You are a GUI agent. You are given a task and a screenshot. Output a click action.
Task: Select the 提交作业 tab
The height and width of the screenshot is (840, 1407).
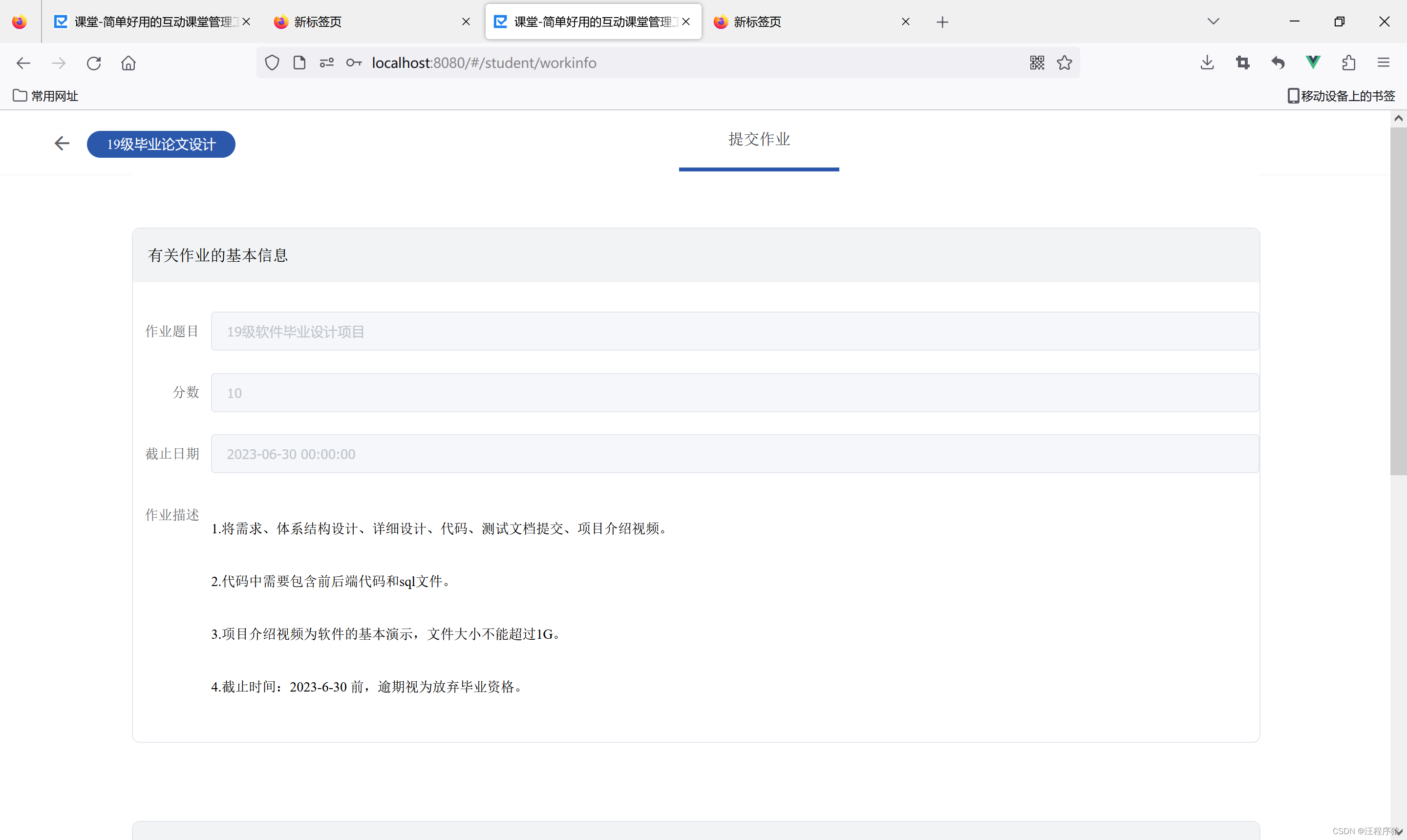tap(759, 139)
